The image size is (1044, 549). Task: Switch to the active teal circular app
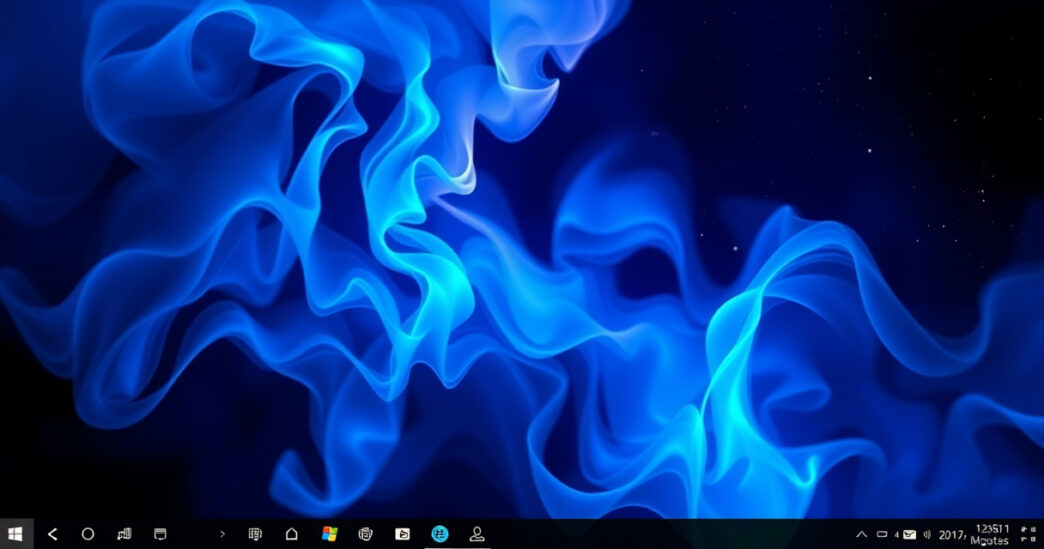click(440, 534)
